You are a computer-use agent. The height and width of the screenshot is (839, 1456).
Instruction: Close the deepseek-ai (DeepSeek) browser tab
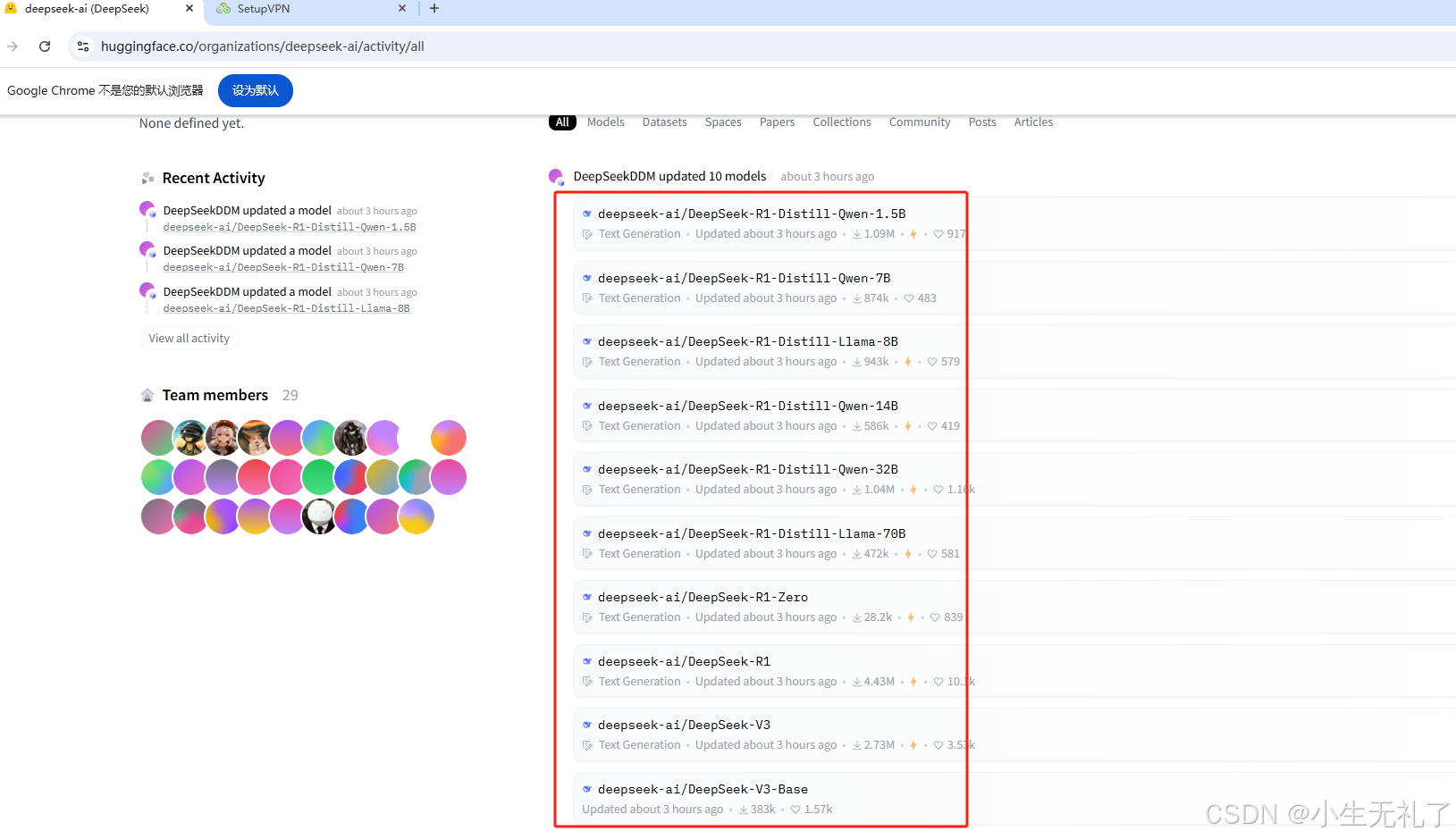tap(189, 8)
